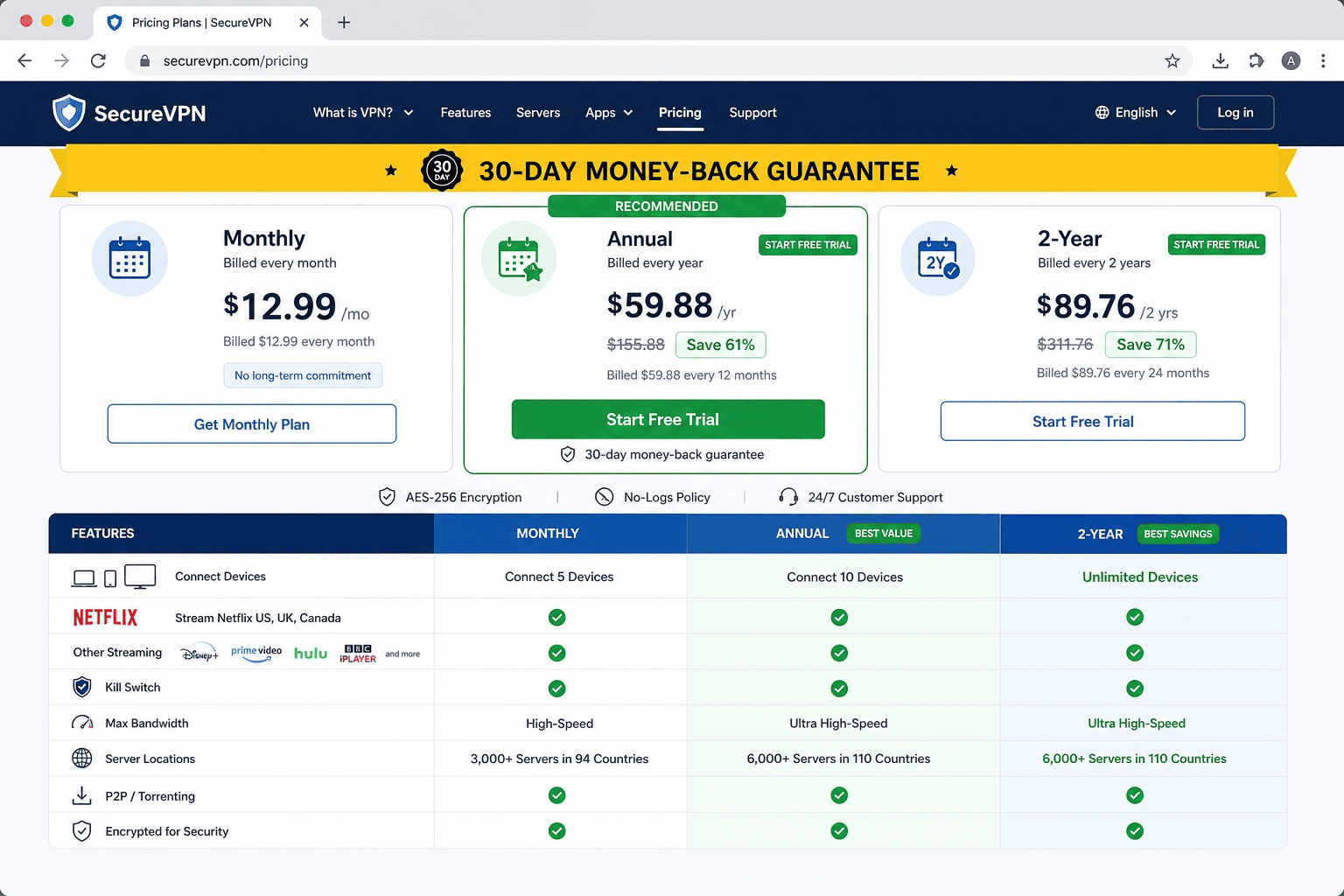Click Connect 10 Devices cell
Image resolution: width=1344 pixels, height=896 pixels.
pyautogui.click(x=844, y=577)
